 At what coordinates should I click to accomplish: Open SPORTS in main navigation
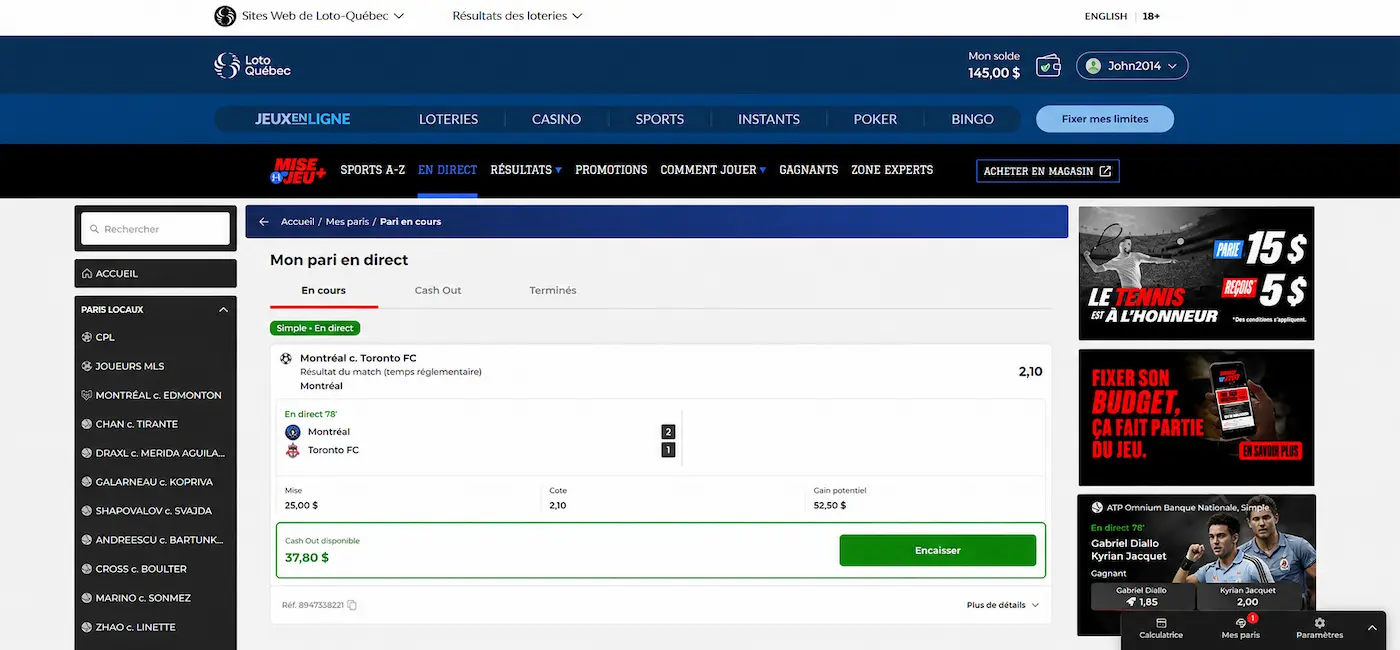[x=660, y=119]
